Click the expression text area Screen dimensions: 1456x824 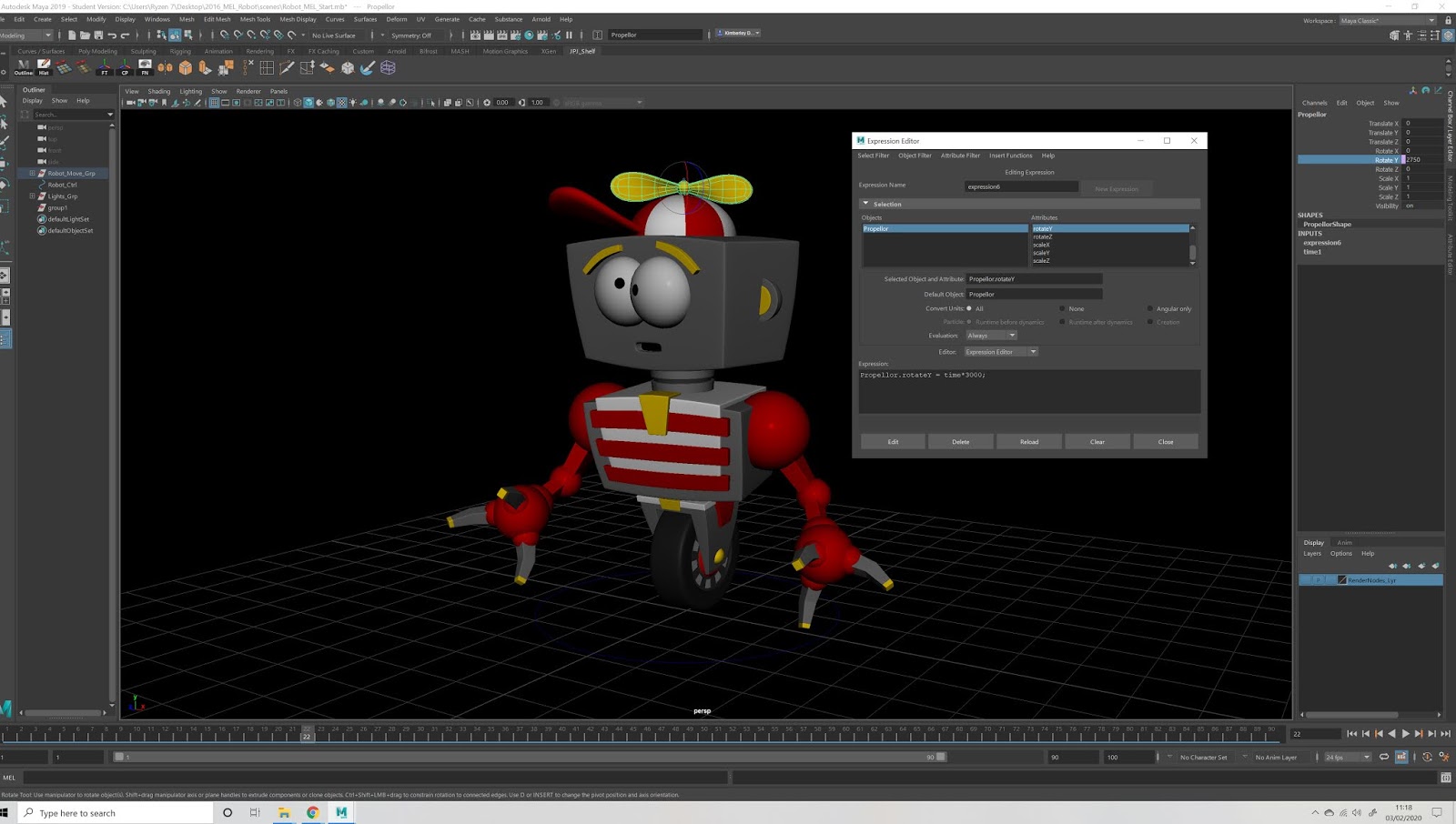click(x=1029, y=391)
